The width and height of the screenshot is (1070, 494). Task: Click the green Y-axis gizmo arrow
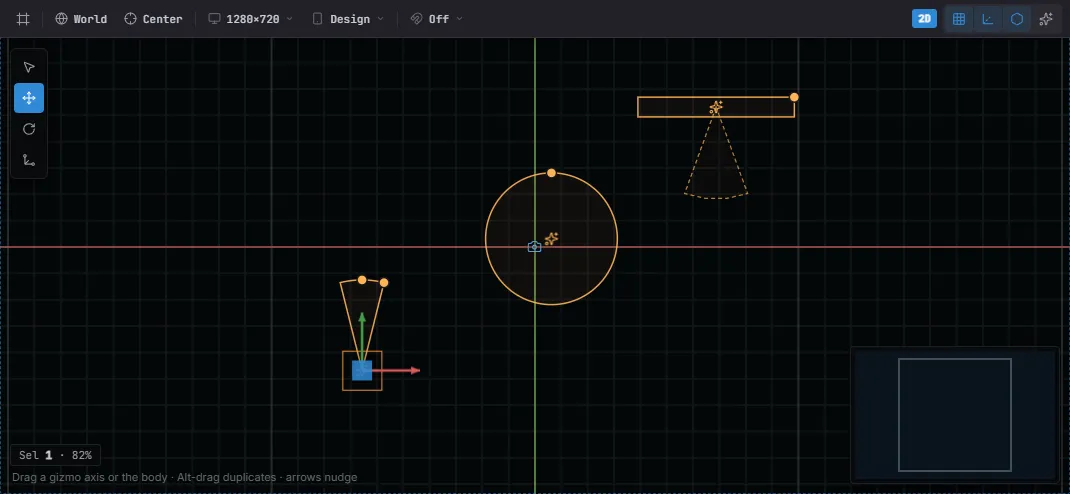tap(362, 335)
